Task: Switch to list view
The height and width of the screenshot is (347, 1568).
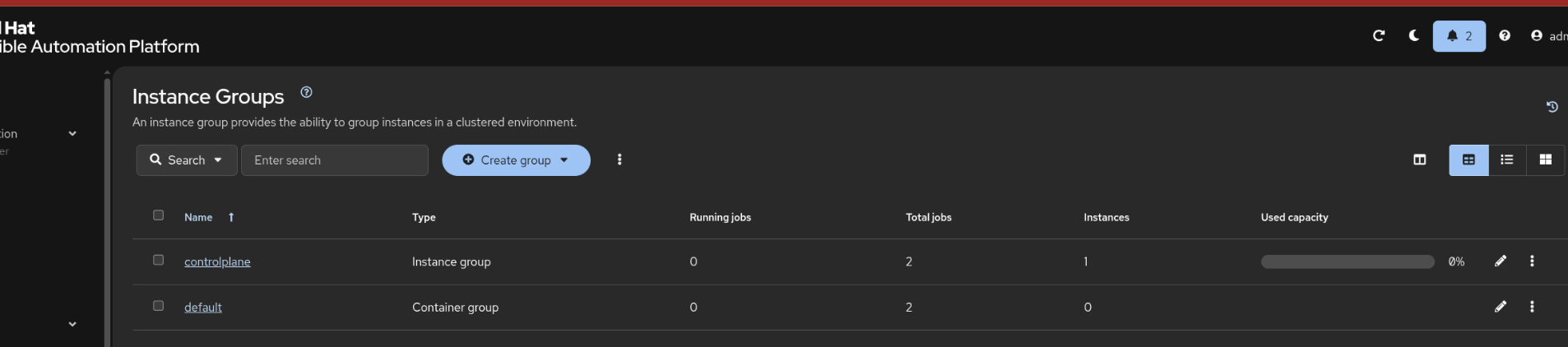Action: pos(1506,160)
